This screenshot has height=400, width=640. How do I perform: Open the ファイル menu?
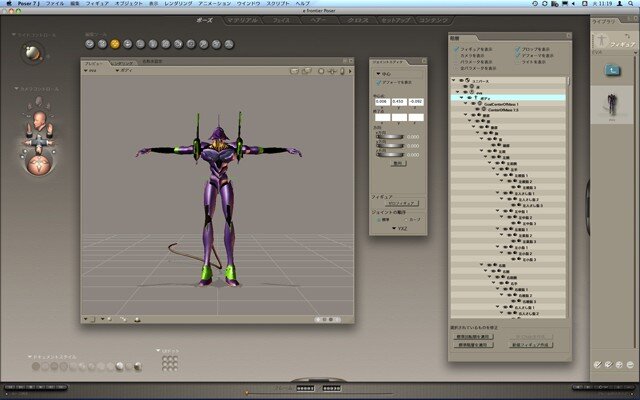coord(55,3)
